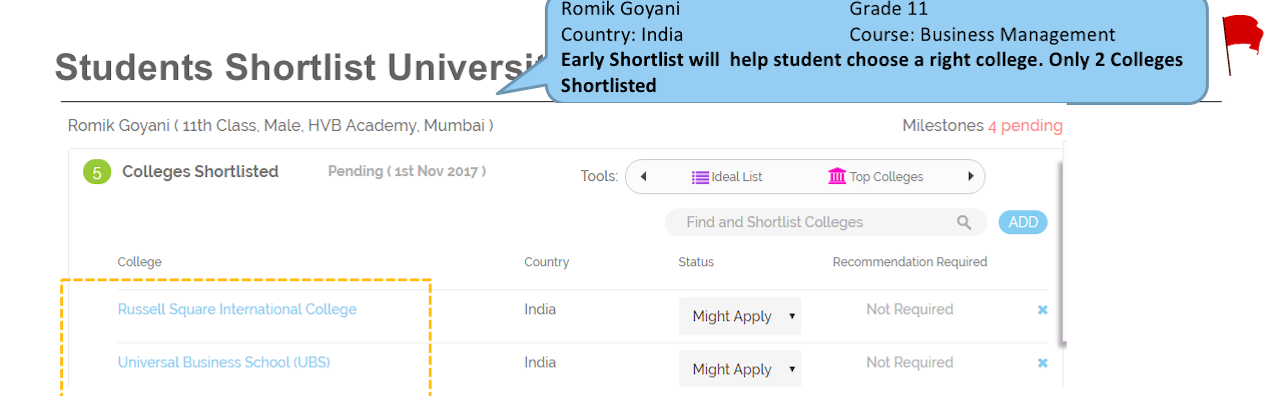
Task: Click the Romik Goyani student info line
Action: pos(280,126)
